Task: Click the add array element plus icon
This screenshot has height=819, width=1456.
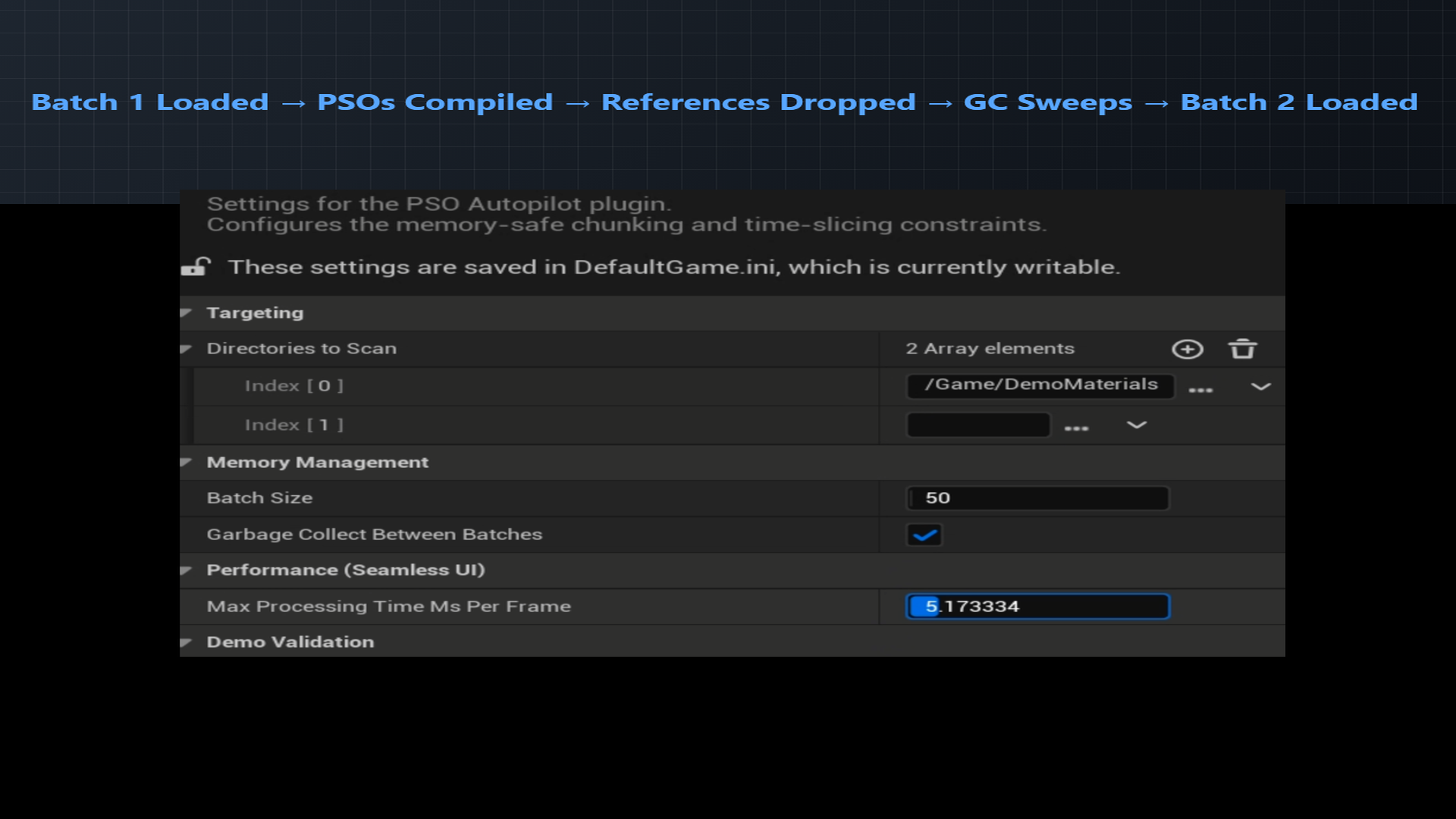Action: [1187, 349]
